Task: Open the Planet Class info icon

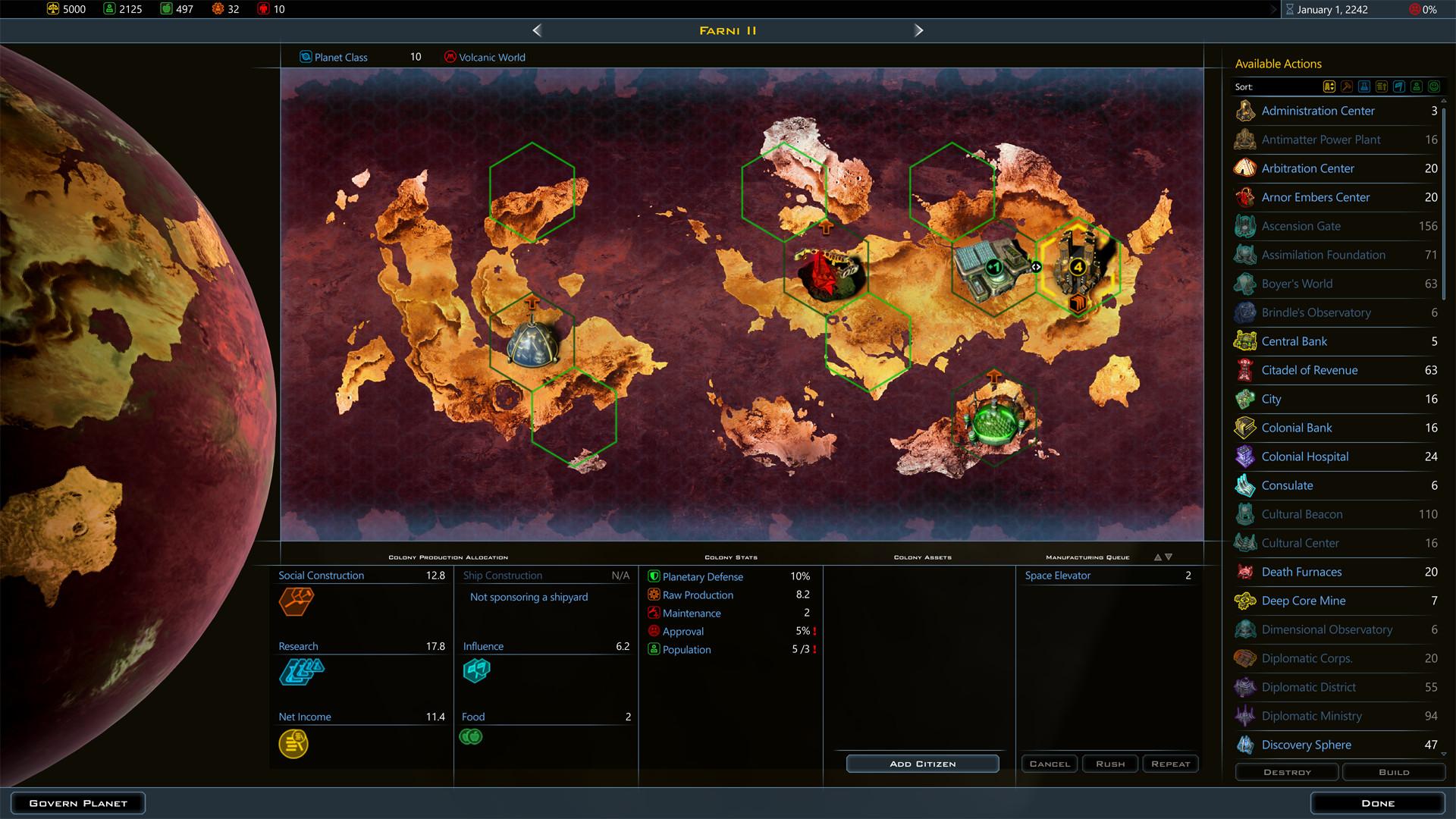Action: click(306, 57)
